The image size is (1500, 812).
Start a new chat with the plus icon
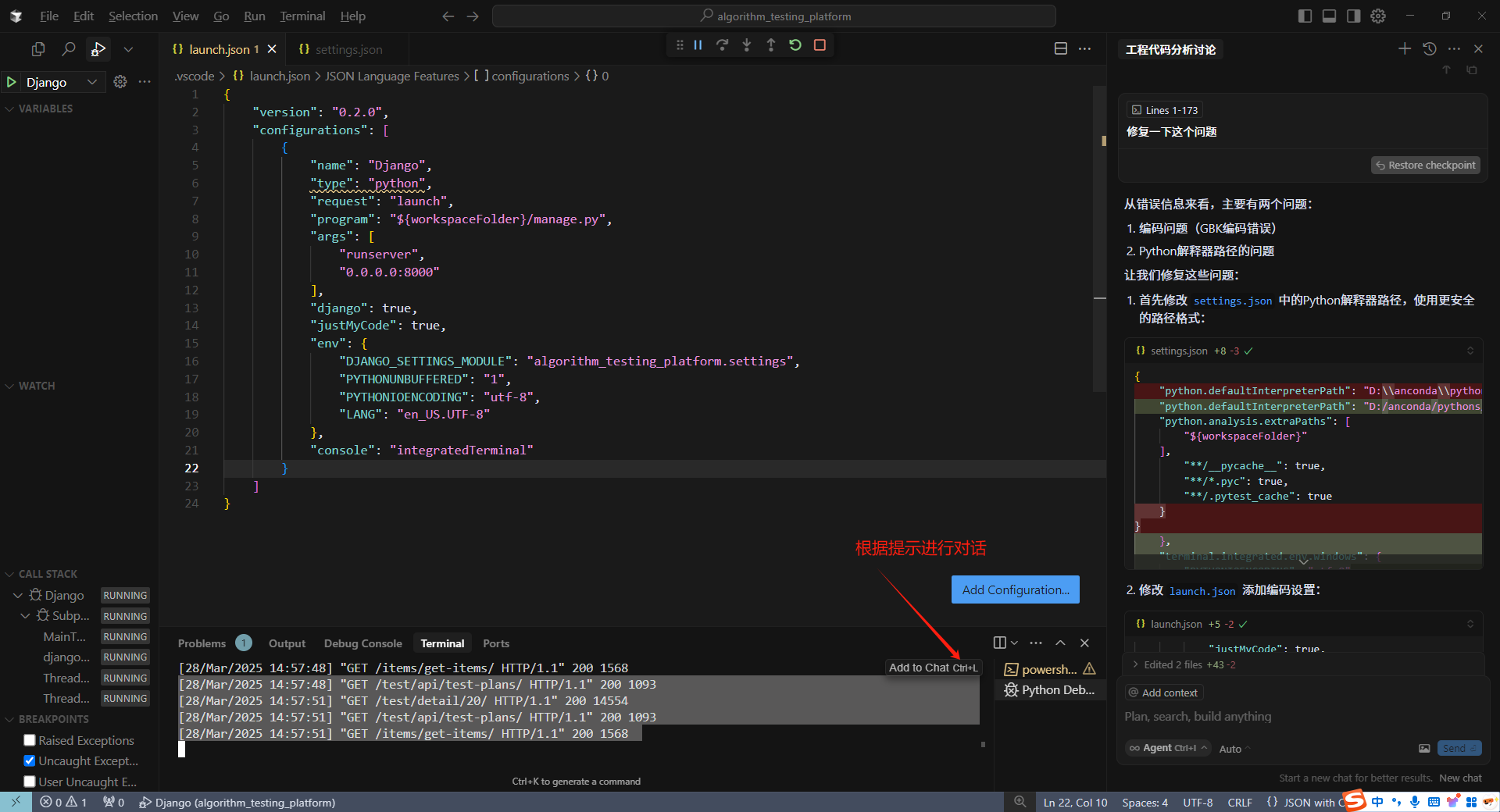pos(1404,49)
